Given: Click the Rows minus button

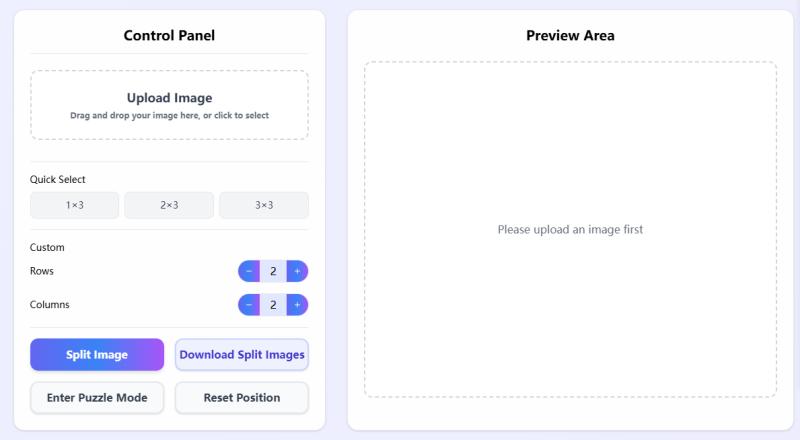Looking at the screenshot, I should [x=249, y=271].
